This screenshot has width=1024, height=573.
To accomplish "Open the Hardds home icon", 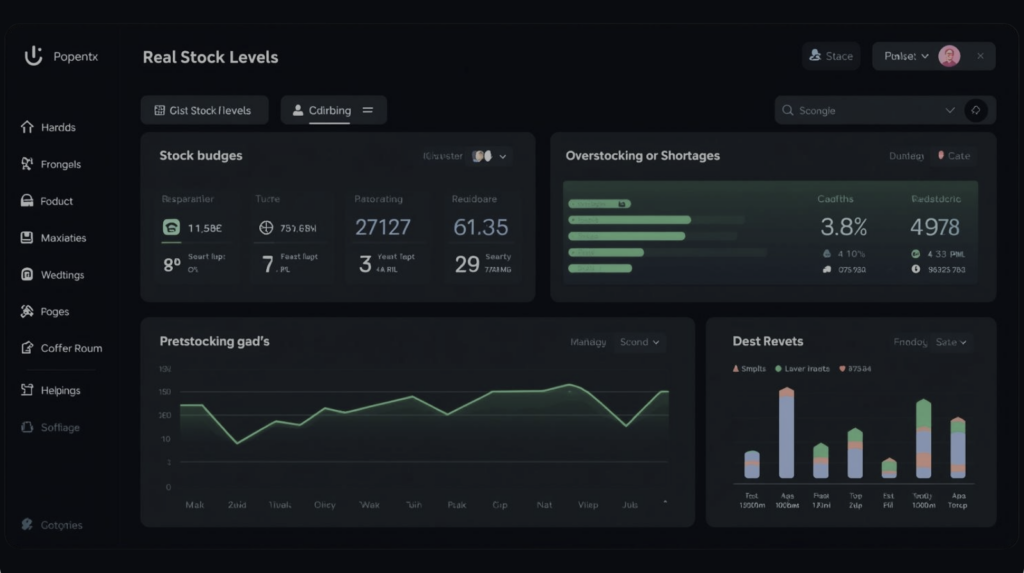I will coord(27,127).
